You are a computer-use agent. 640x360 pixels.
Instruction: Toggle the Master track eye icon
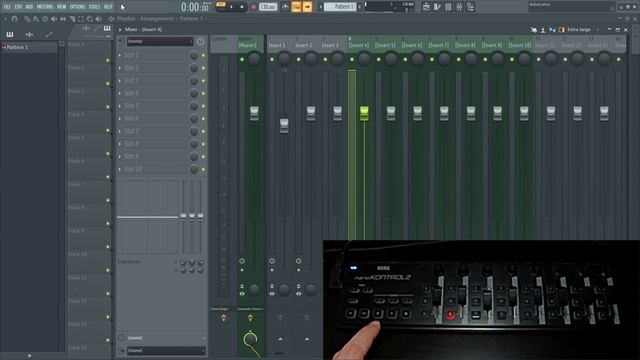(242, 294)
